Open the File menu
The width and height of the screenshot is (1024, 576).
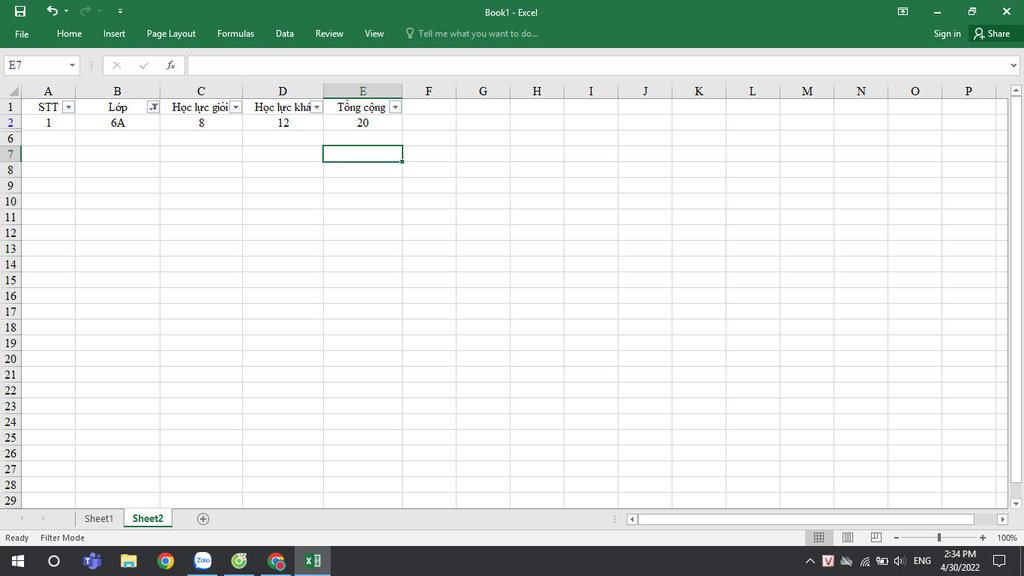[x=22, y=34]
